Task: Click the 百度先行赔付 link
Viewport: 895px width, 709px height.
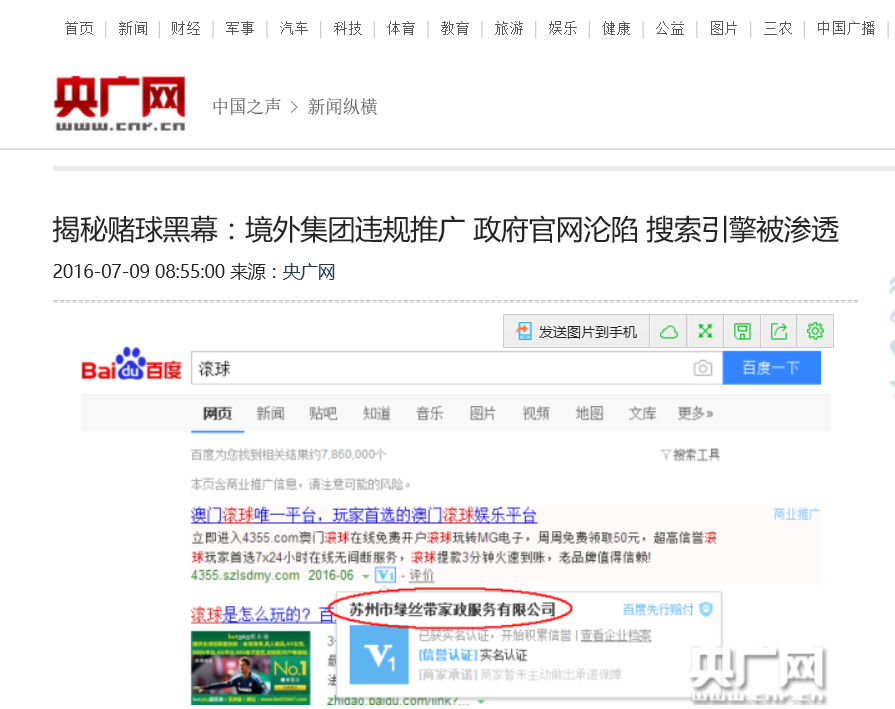Action: [658, 610]
